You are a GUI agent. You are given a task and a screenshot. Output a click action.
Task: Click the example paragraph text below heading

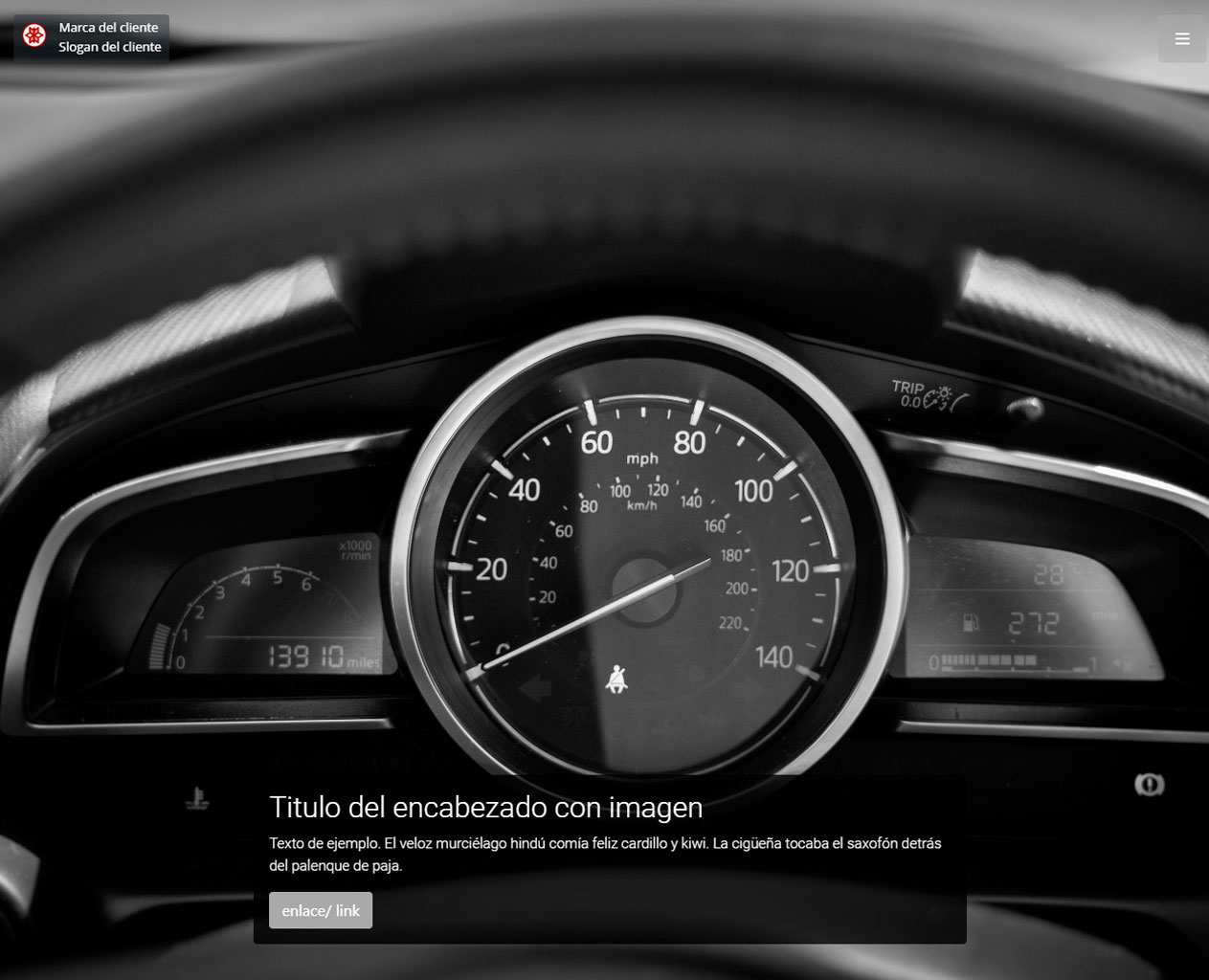coord(604,854)
